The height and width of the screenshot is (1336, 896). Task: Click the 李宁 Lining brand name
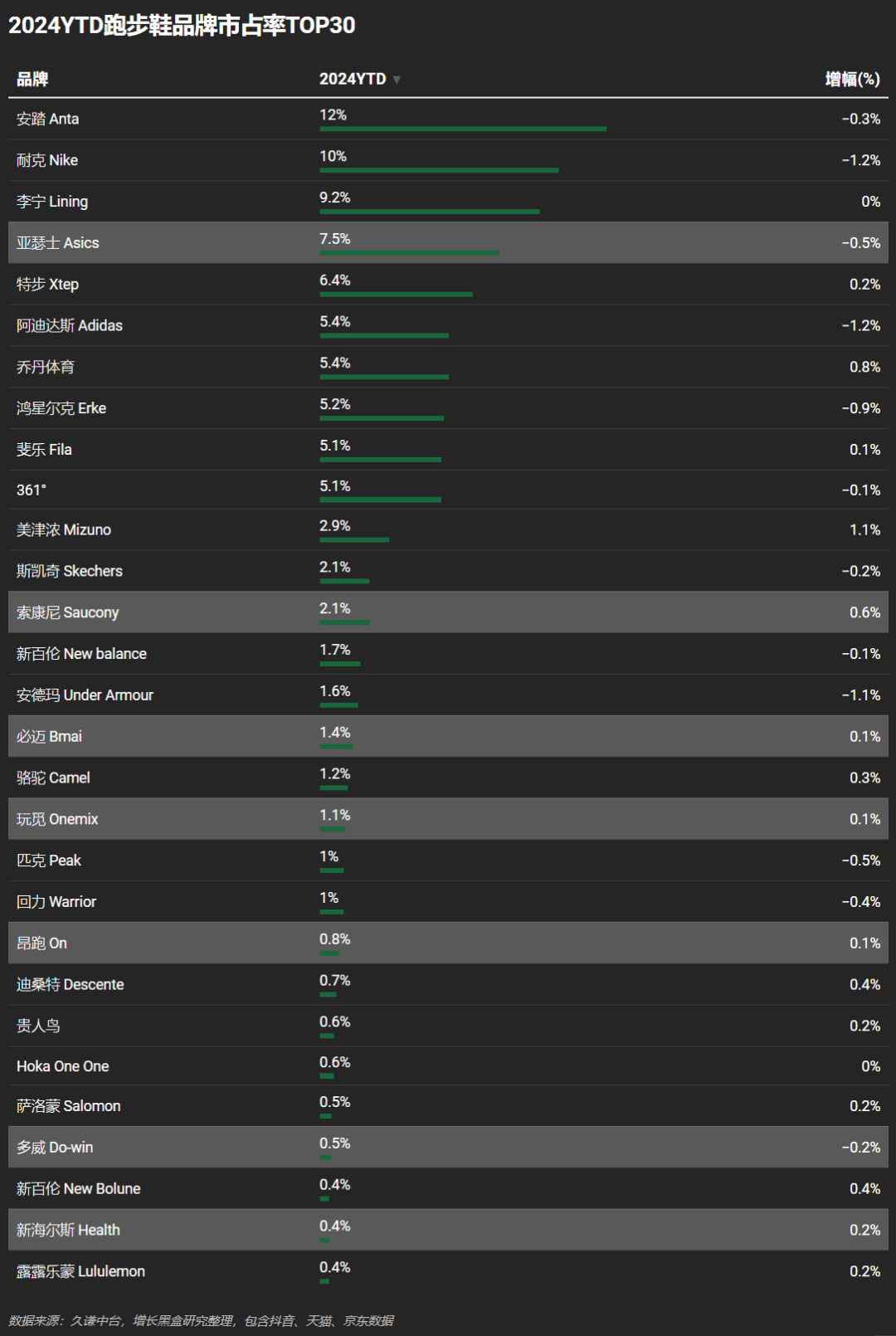coord(52,202)
